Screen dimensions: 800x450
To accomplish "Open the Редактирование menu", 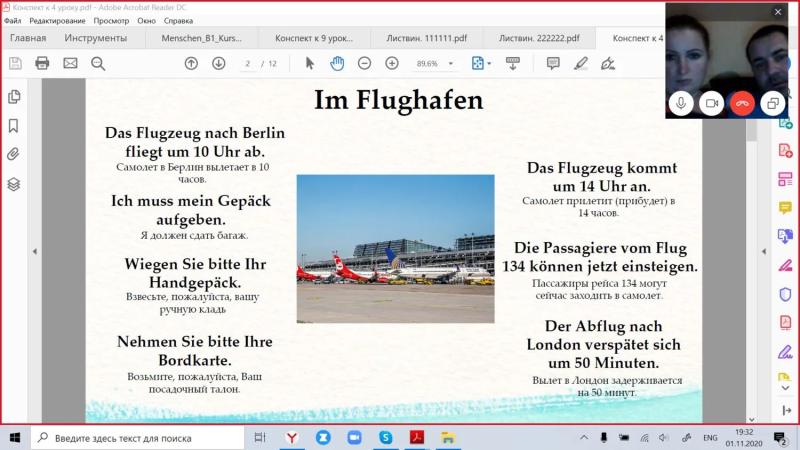I will (57, 21).
